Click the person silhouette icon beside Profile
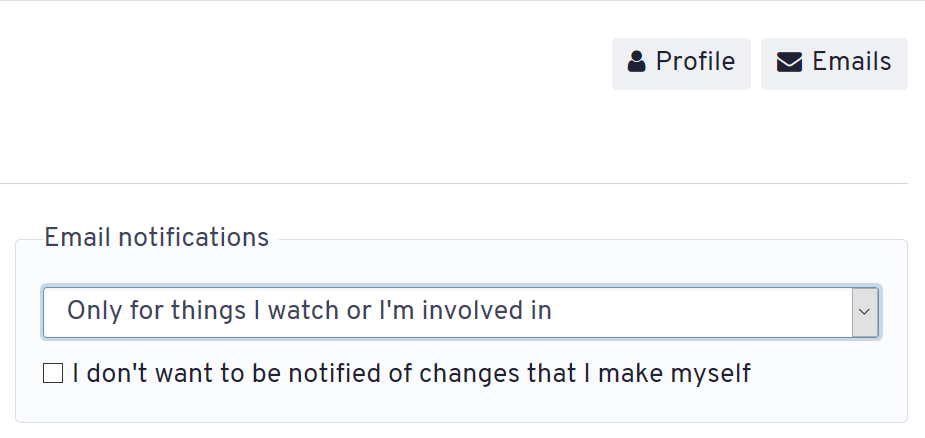Viewport: 925px width, 438px height. coord(636,61)
